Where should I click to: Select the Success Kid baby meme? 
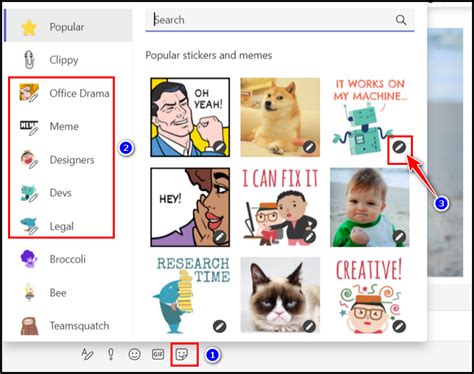click(x=370, y=207)
